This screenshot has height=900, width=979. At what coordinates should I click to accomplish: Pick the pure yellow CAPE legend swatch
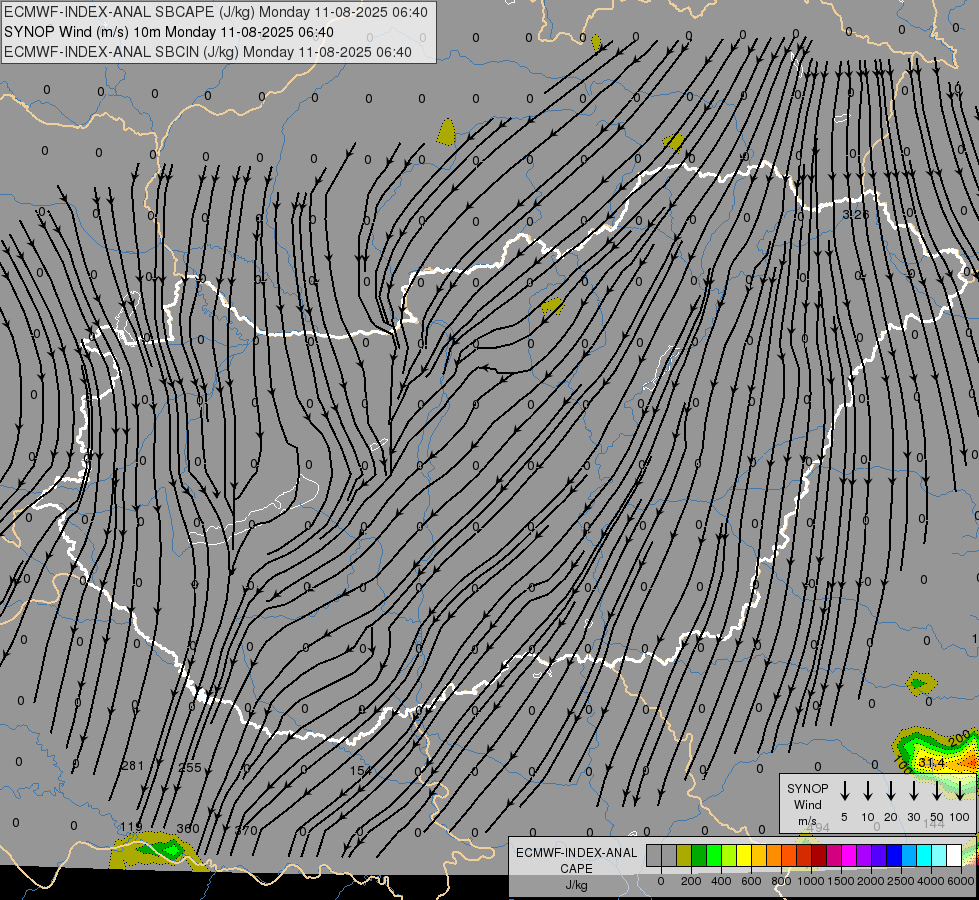tap(744, 855)
